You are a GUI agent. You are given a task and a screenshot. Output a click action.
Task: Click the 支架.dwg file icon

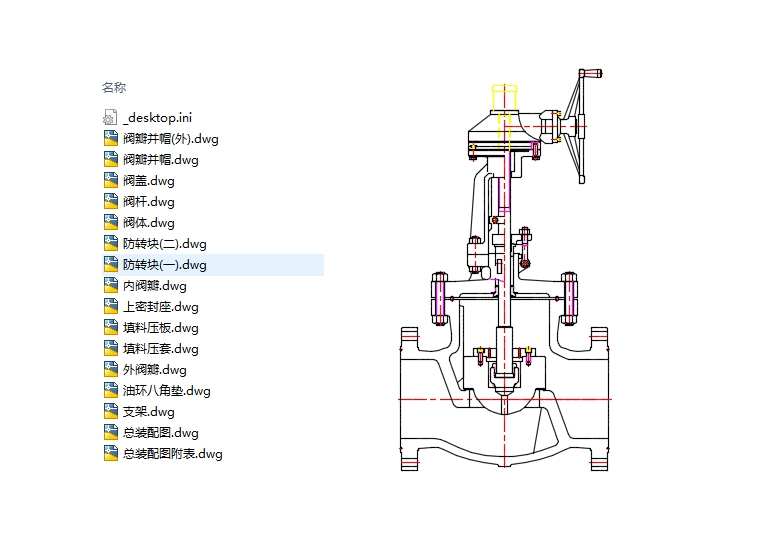(x=110, y=412)
